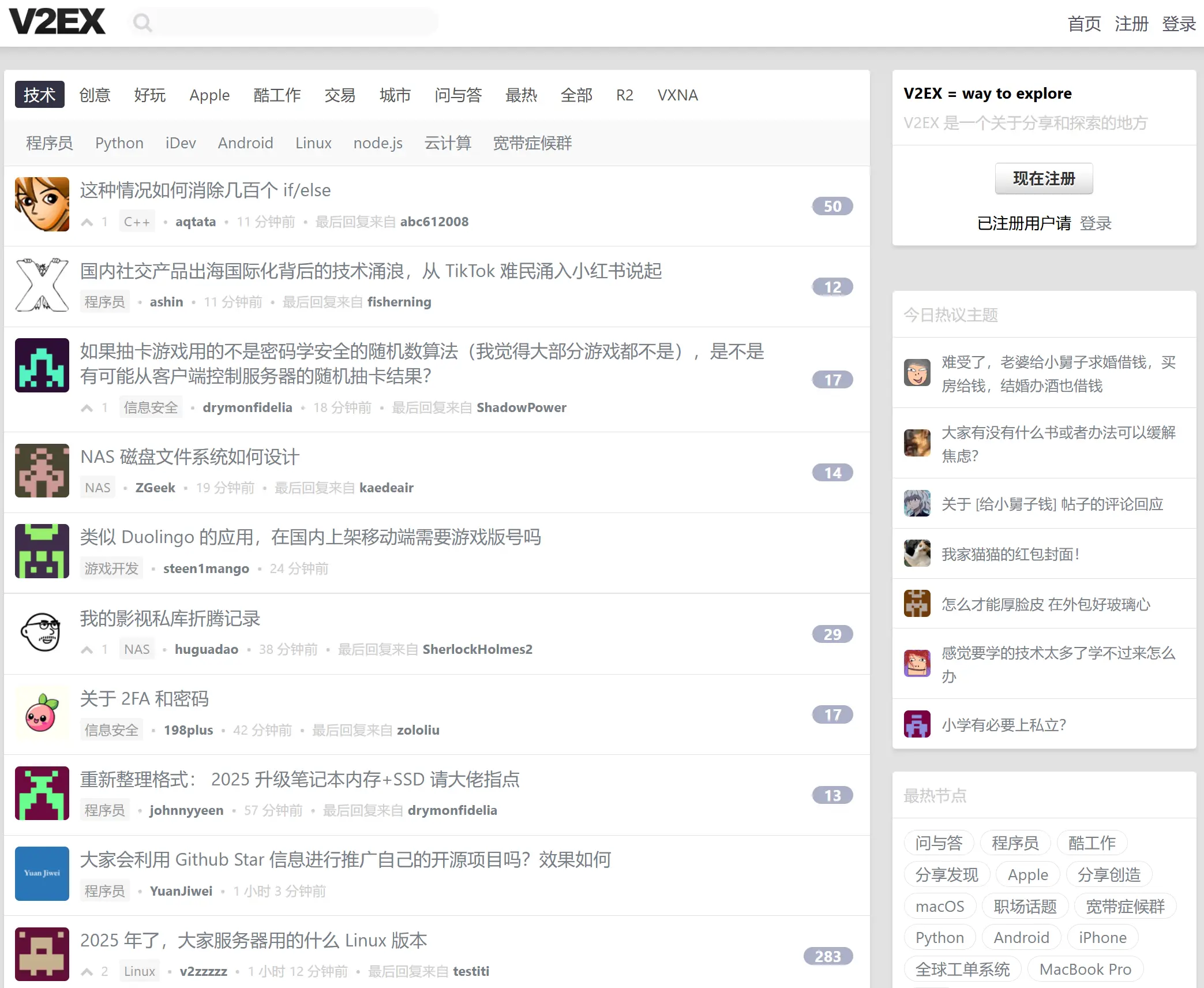Click the YuanJiwei blue avatar
The image size is (1204, 988).
(x=42, y=873)
